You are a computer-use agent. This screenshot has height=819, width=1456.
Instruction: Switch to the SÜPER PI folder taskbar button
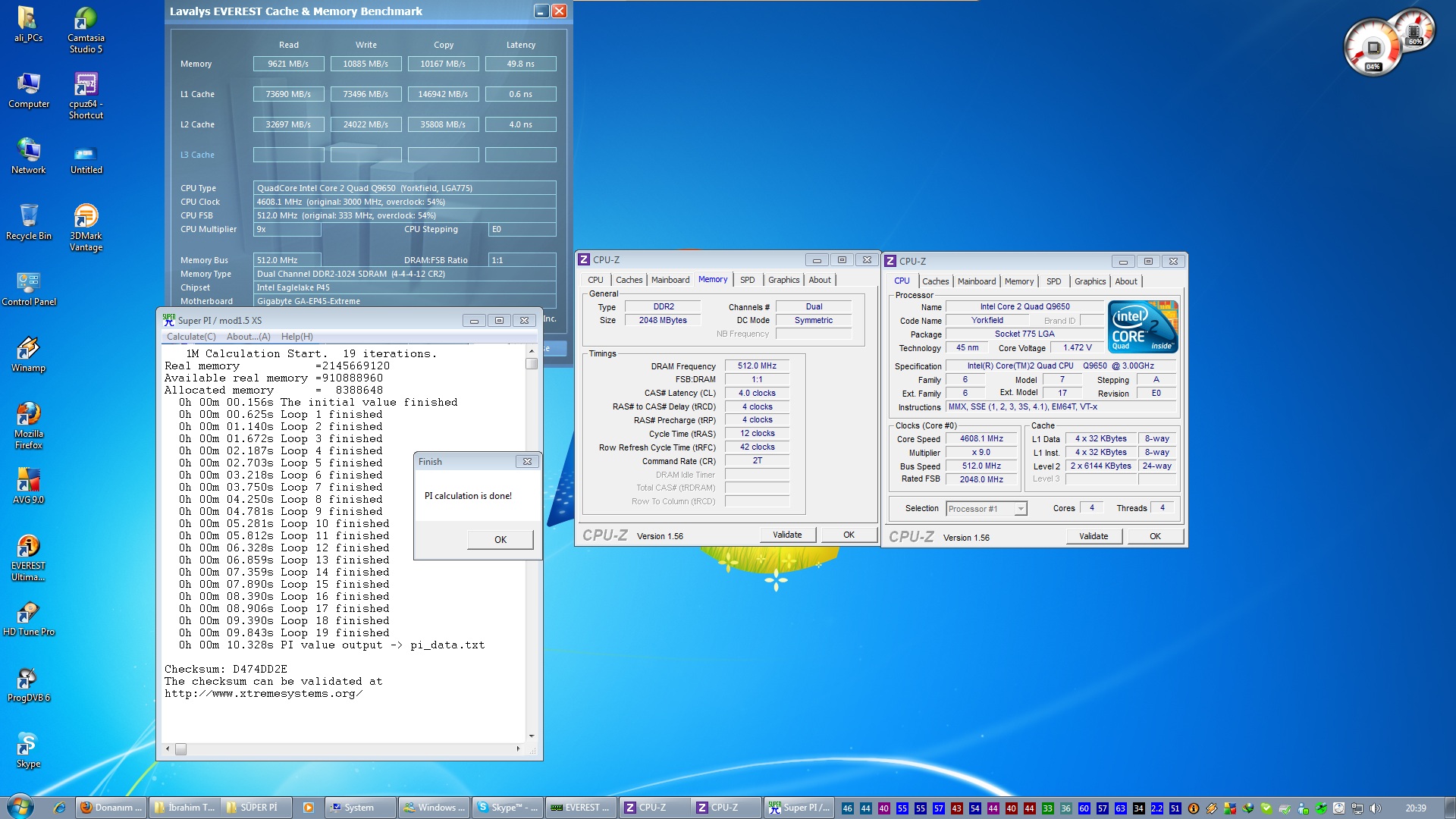pyautogui.click(x=256, y=808)
